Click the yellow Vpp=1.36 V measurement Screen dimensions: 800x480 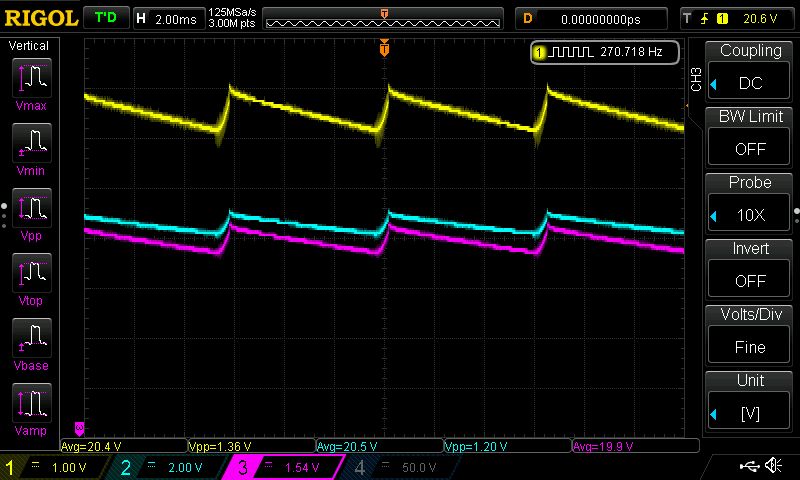(x=220, y=446)
